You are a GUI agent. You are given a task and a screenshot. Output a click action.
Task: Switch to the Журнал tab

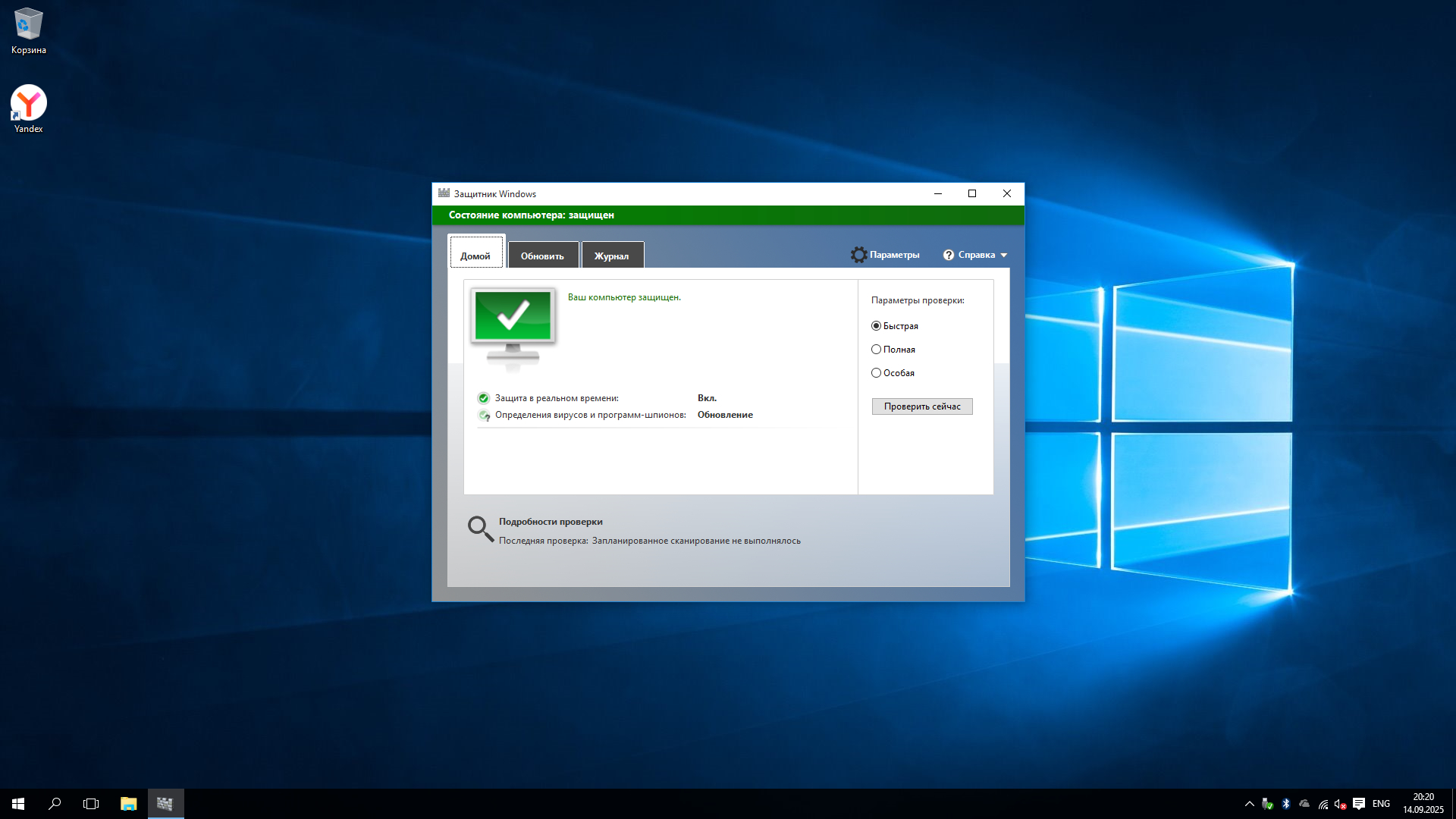pos(611,256)
